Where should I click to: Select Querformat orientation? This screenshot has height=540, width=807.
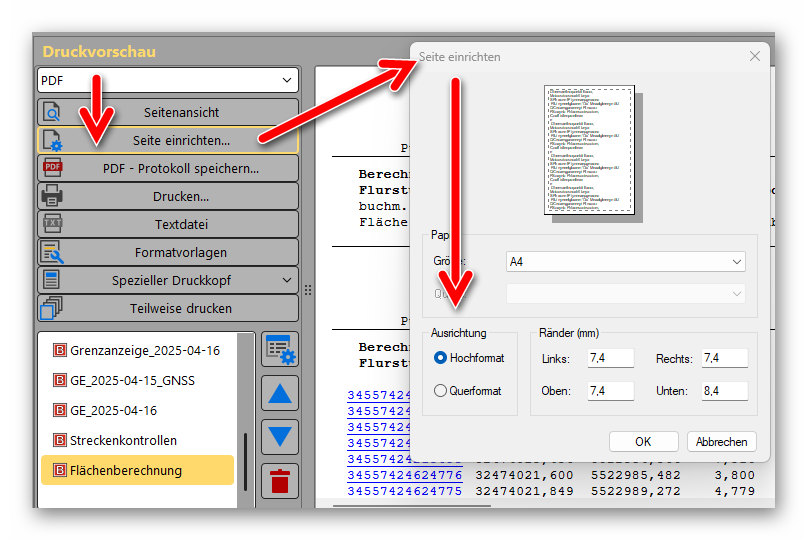pyautogui.click(x=441, y=391)
